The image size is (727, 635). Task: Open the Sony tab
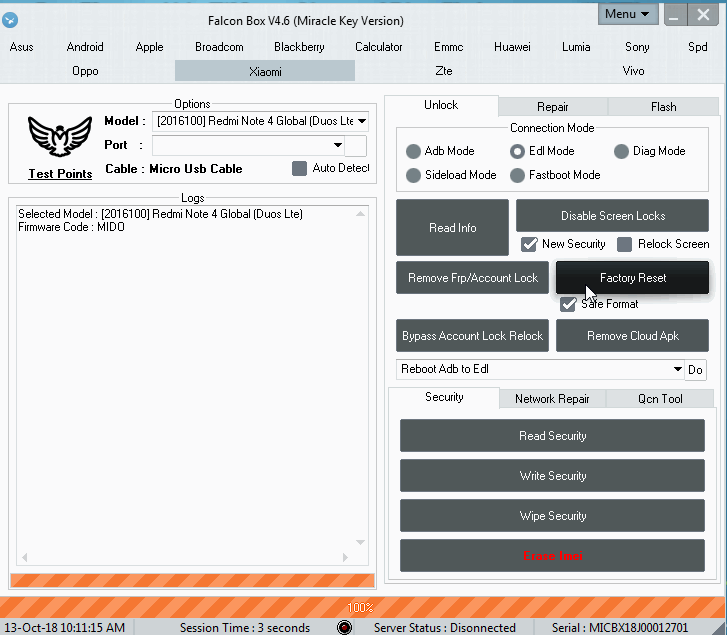637,47
